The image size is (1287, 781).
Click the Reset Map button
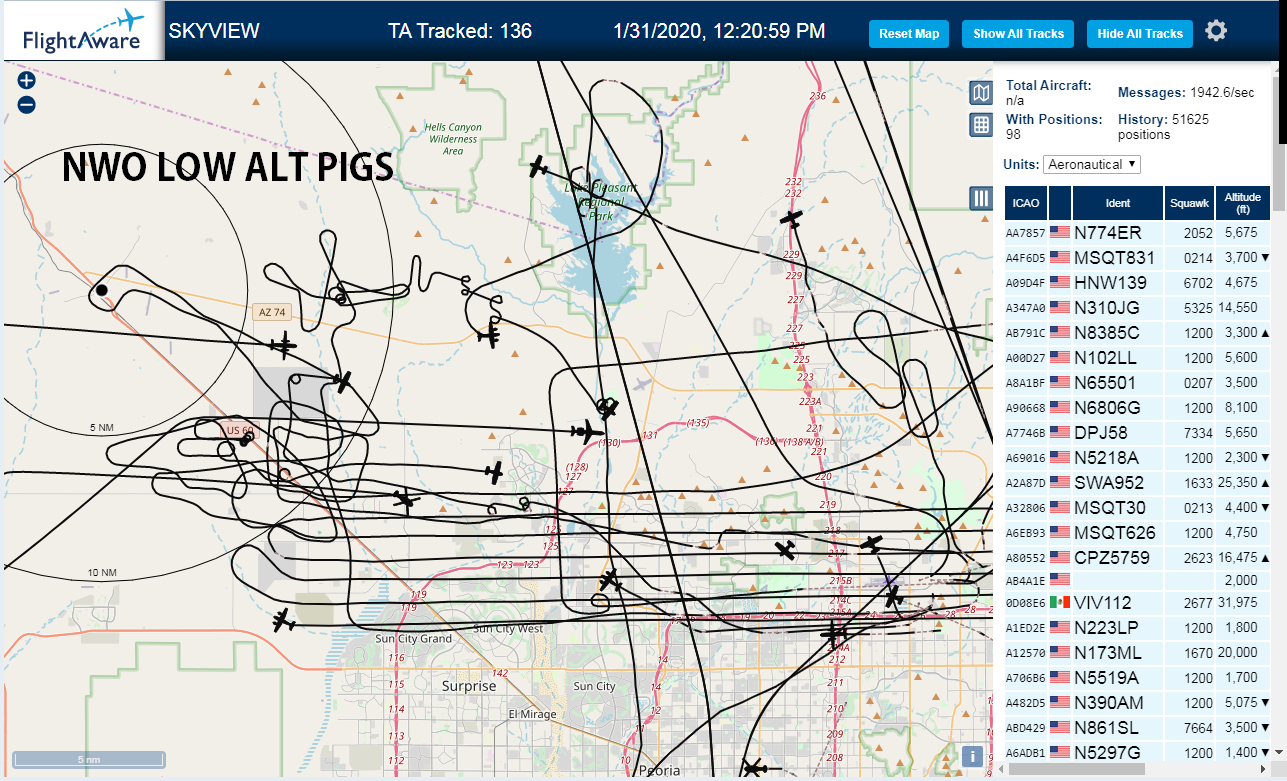[x=909, y=34]
